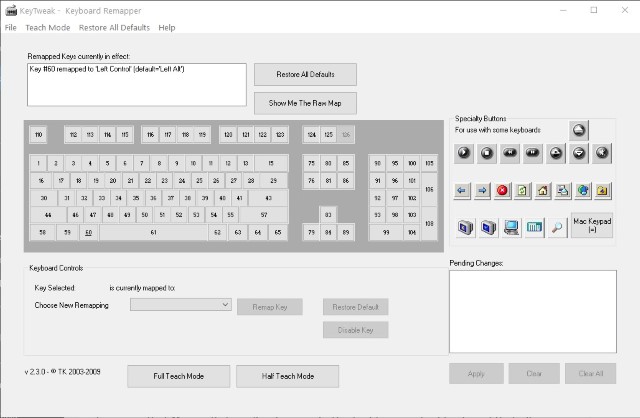This screenshot has width=640, height=418.
Task: Select arrow key 84
Action: click(328, 232)
